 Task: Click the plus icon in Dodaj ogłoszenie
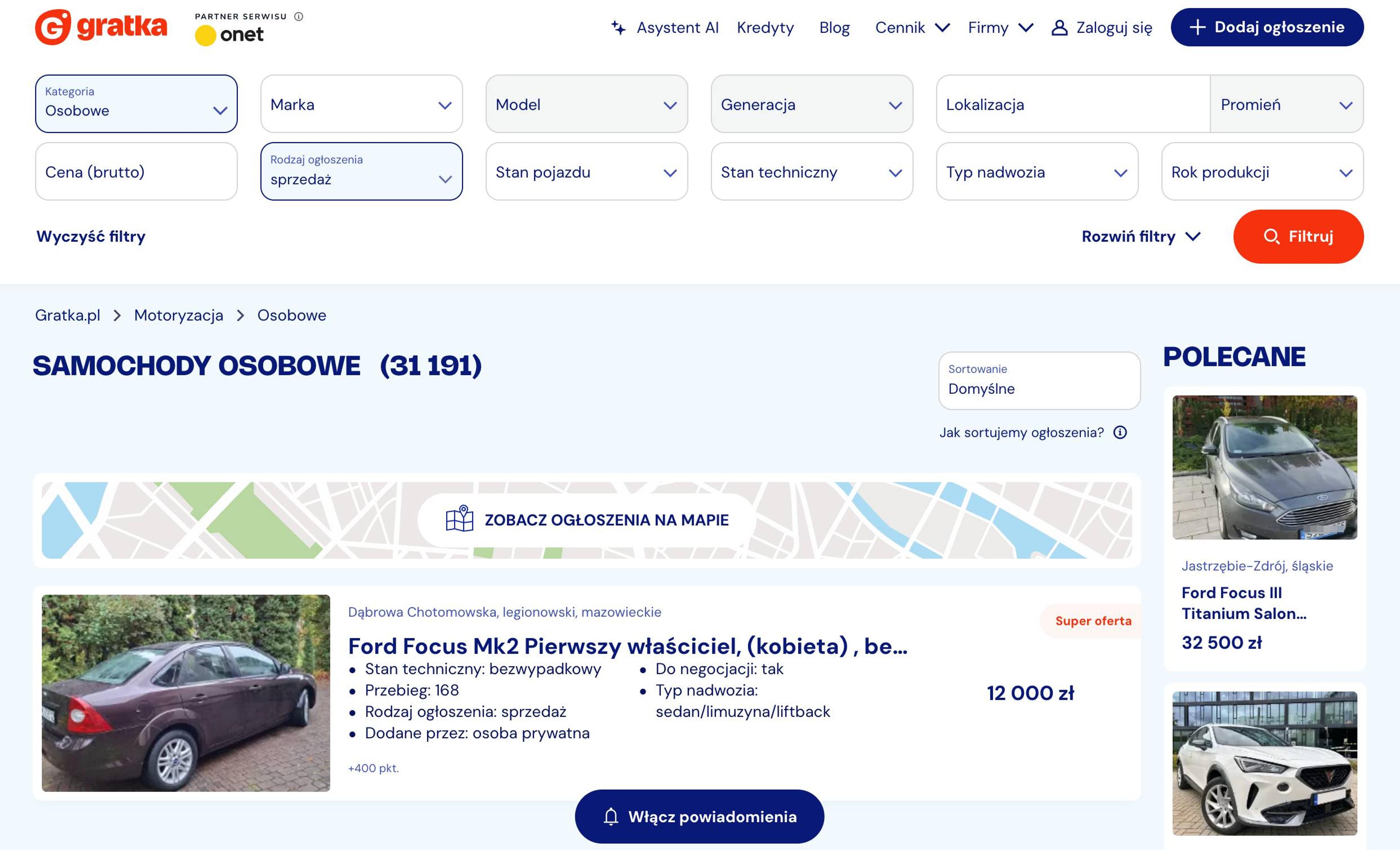click(1198, 27)
